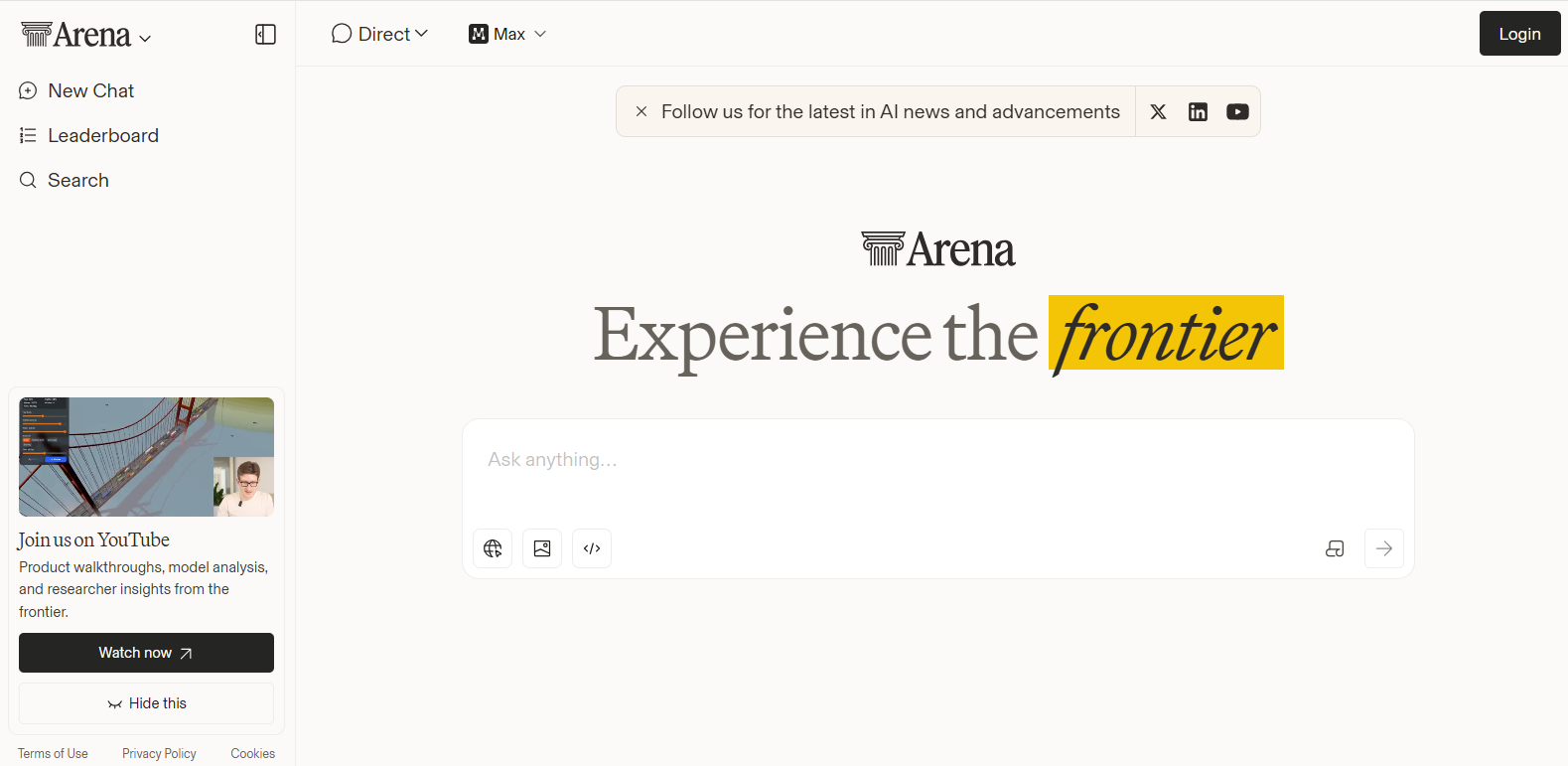Click the Watch now button
The image size is (1568, 766).
click(146, 653)
